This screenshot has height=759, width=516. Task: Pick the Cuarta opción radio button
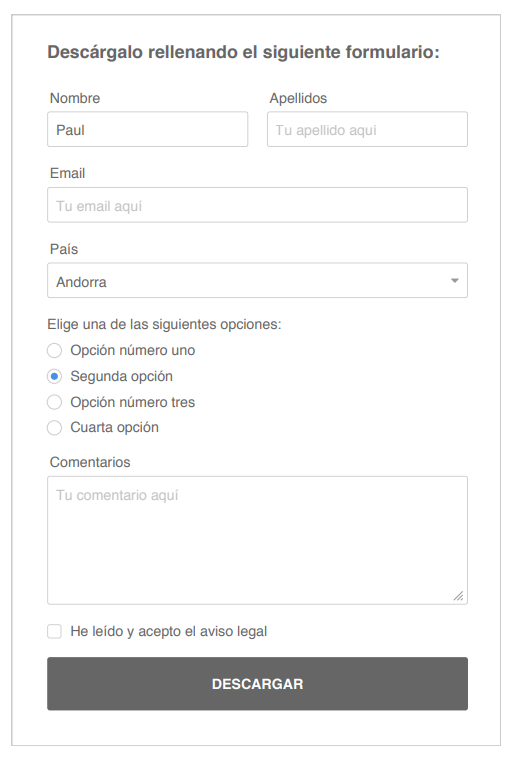(x=54, y=428)
